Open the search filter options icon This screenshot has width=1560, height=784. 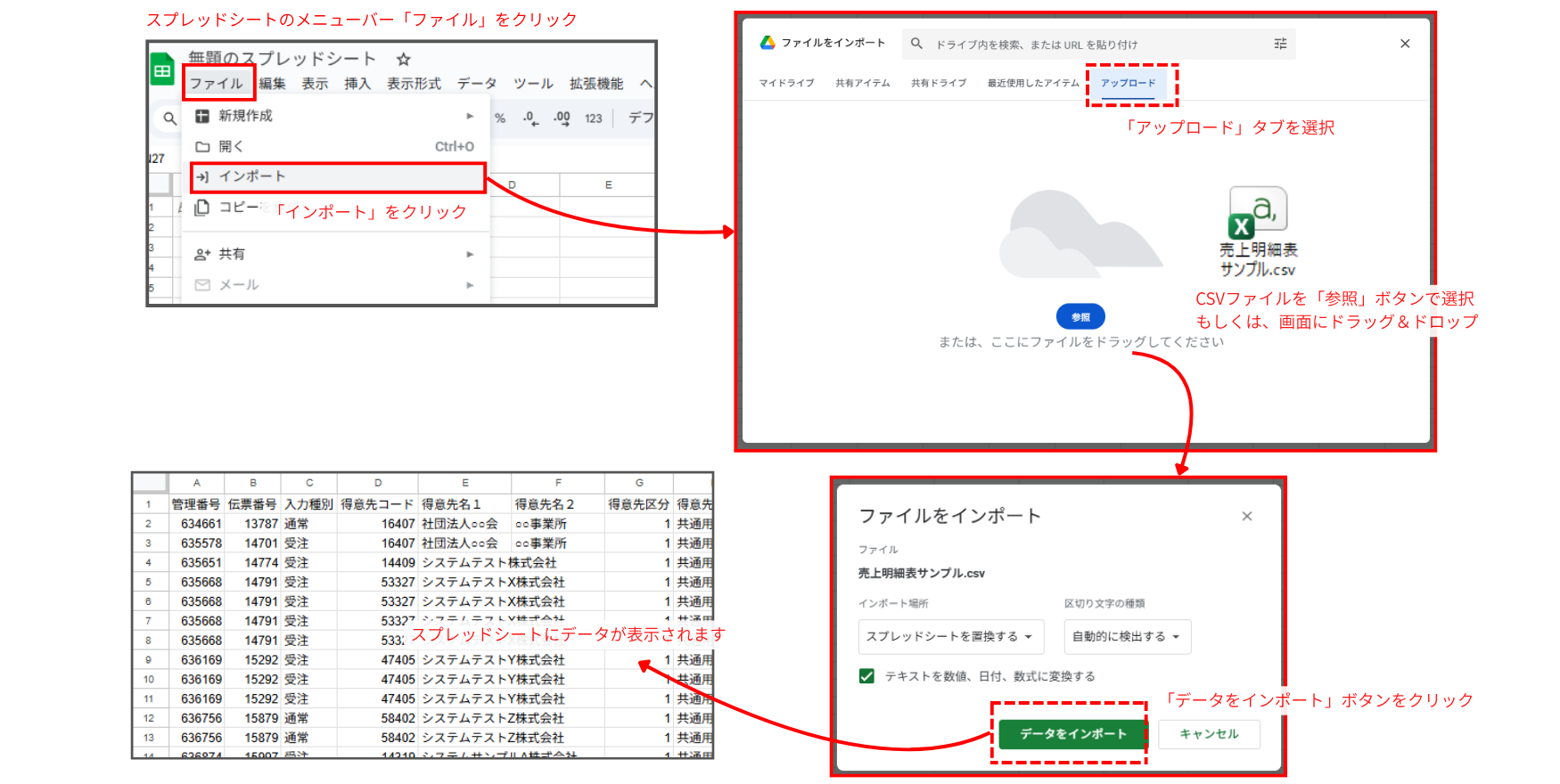pos(1280,44)
